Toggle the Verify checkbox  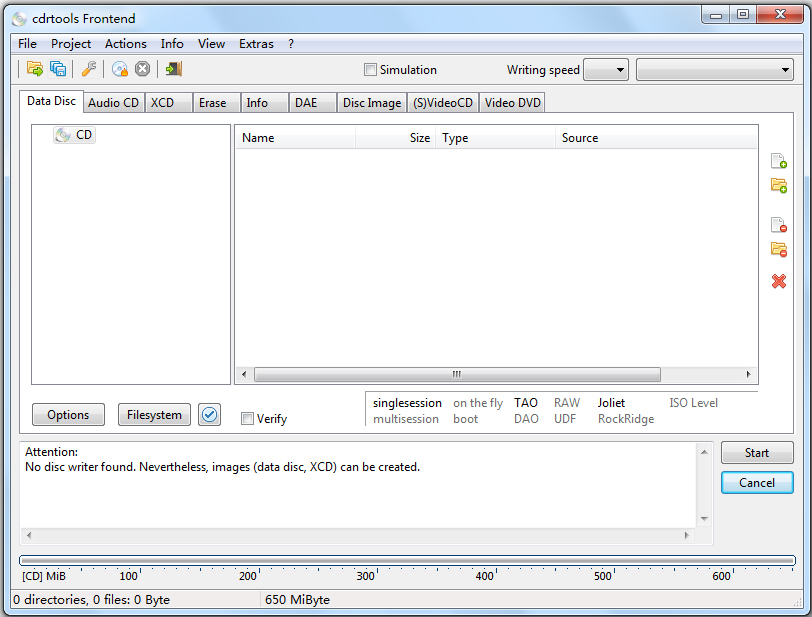247,419
